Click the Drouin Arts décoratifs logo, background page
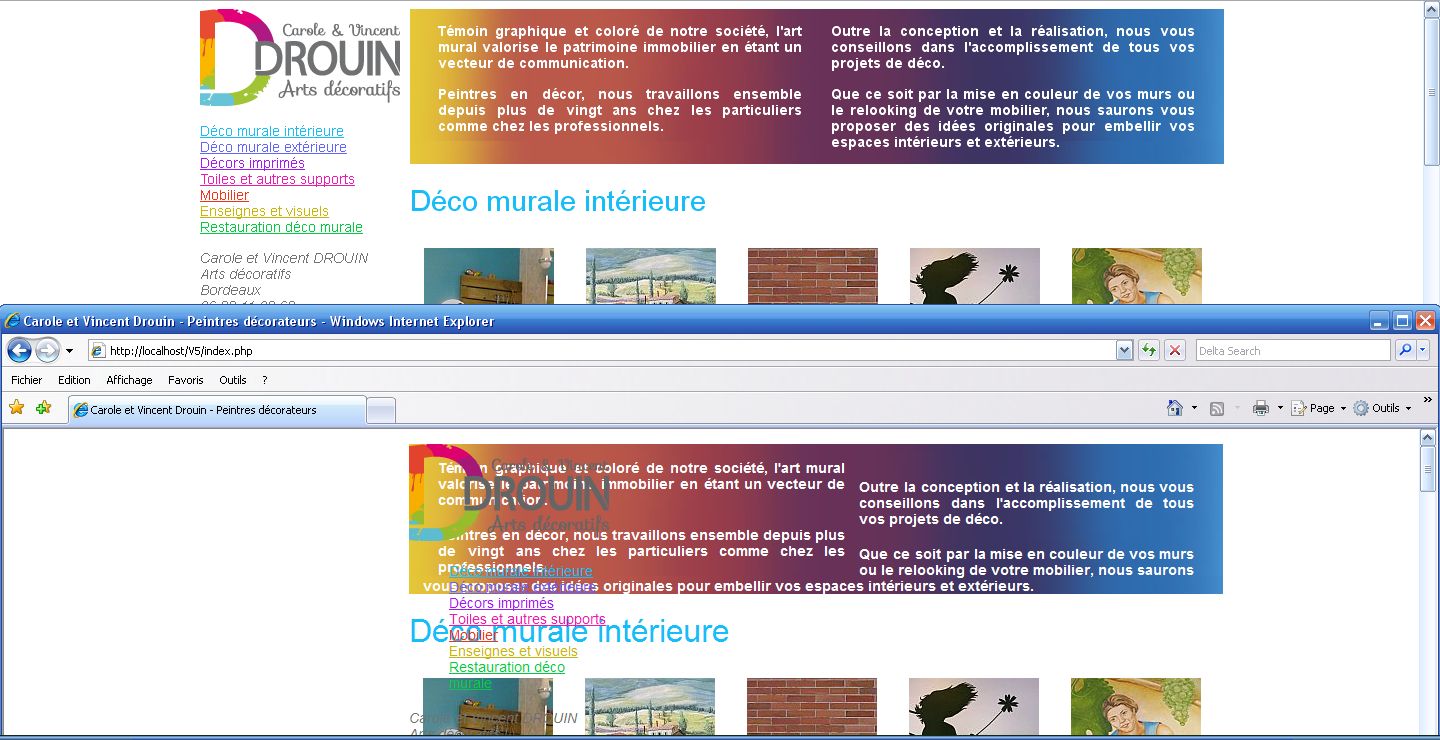The width and height of the screenshot is (1440, 740). (300, 57)
